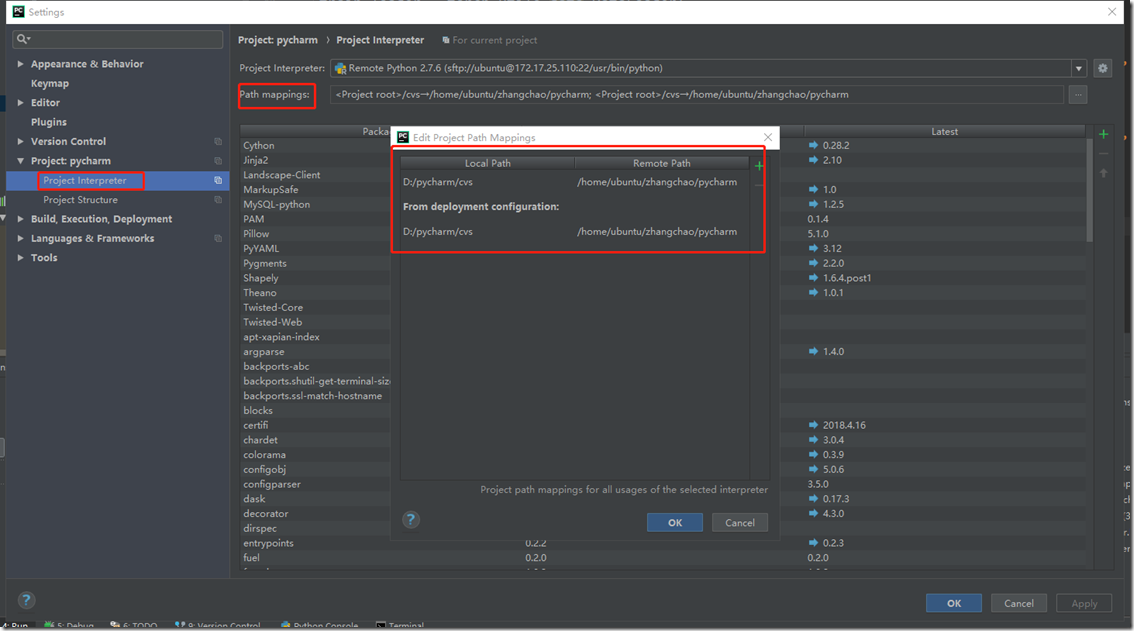Screen dimensions: 1134x631
Task: Click the package list vertical scrollbar
Action: pyautogui.click(x=1089, y=190)
